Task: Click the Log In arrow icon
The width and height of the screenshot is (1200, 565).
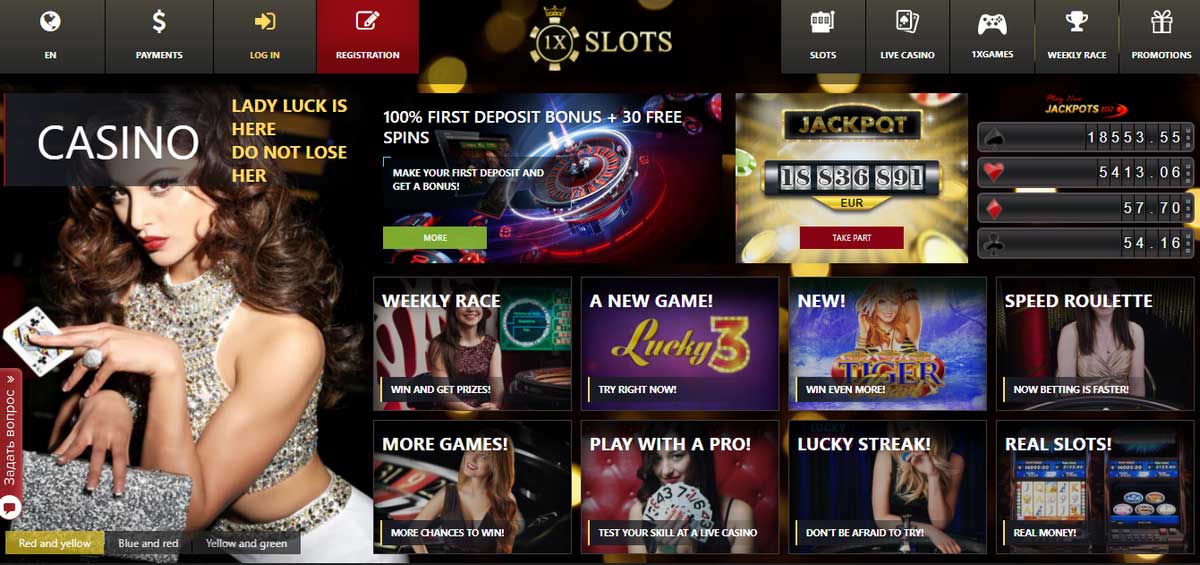Action: [265, 21]
